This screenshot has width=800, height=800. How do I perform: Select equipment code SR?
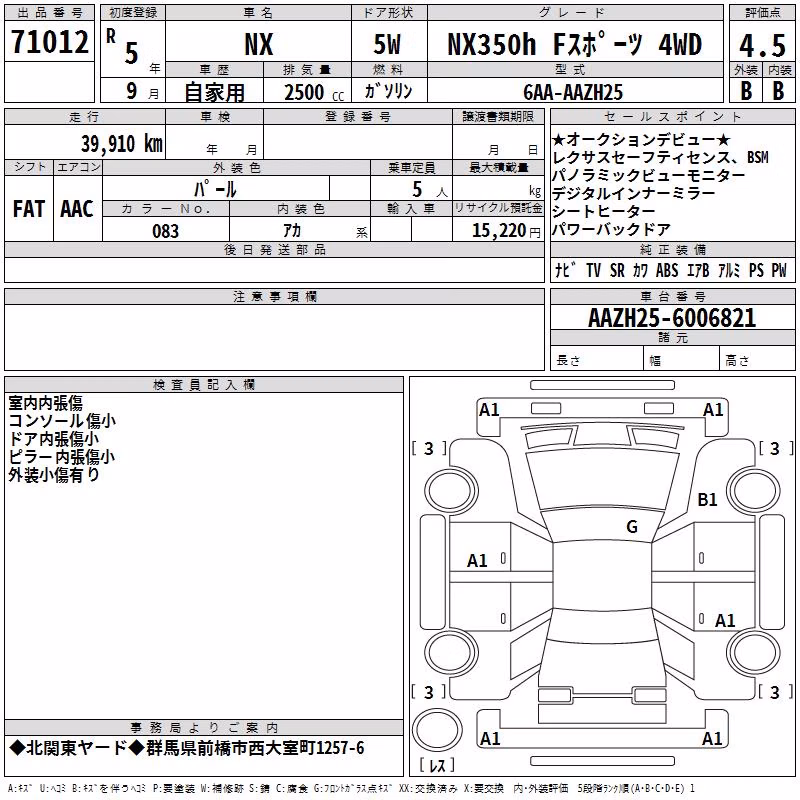pos(617,270)
